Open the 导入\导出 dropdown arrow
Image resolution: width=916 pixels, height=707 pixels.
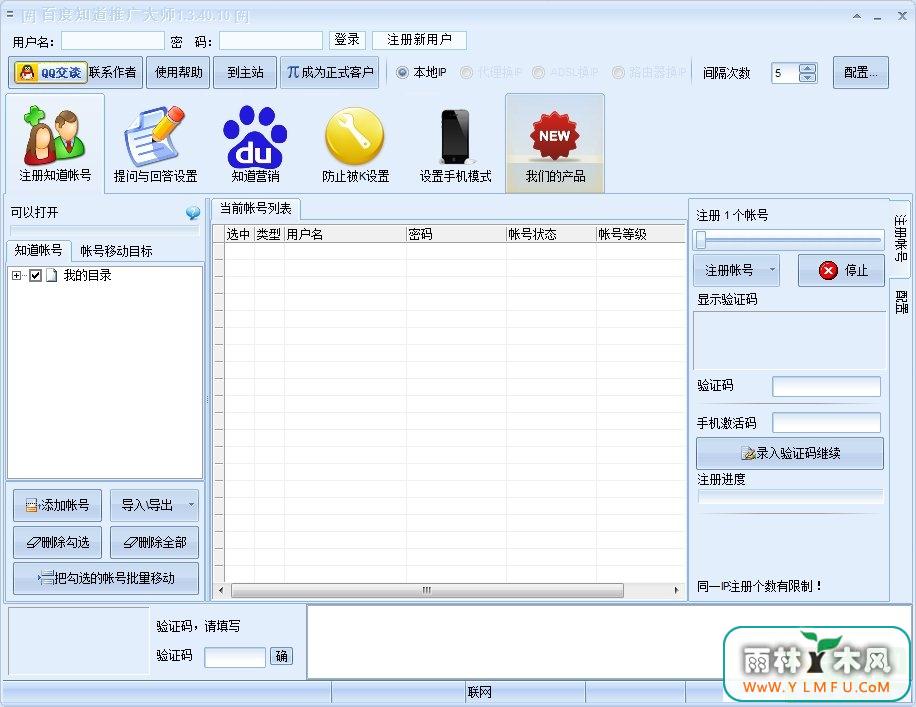coord(191,505)
